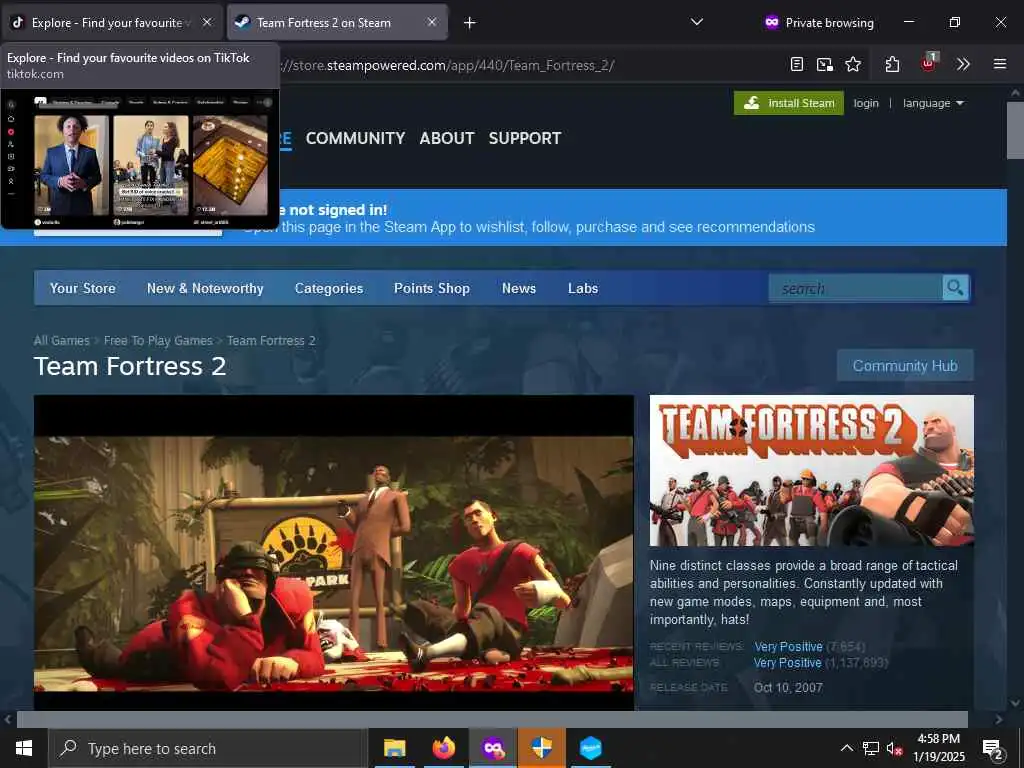Viewport: 1024px width, 768px height.
Task: Open File Explorer from the taskbar
Action: pos(394,748)
